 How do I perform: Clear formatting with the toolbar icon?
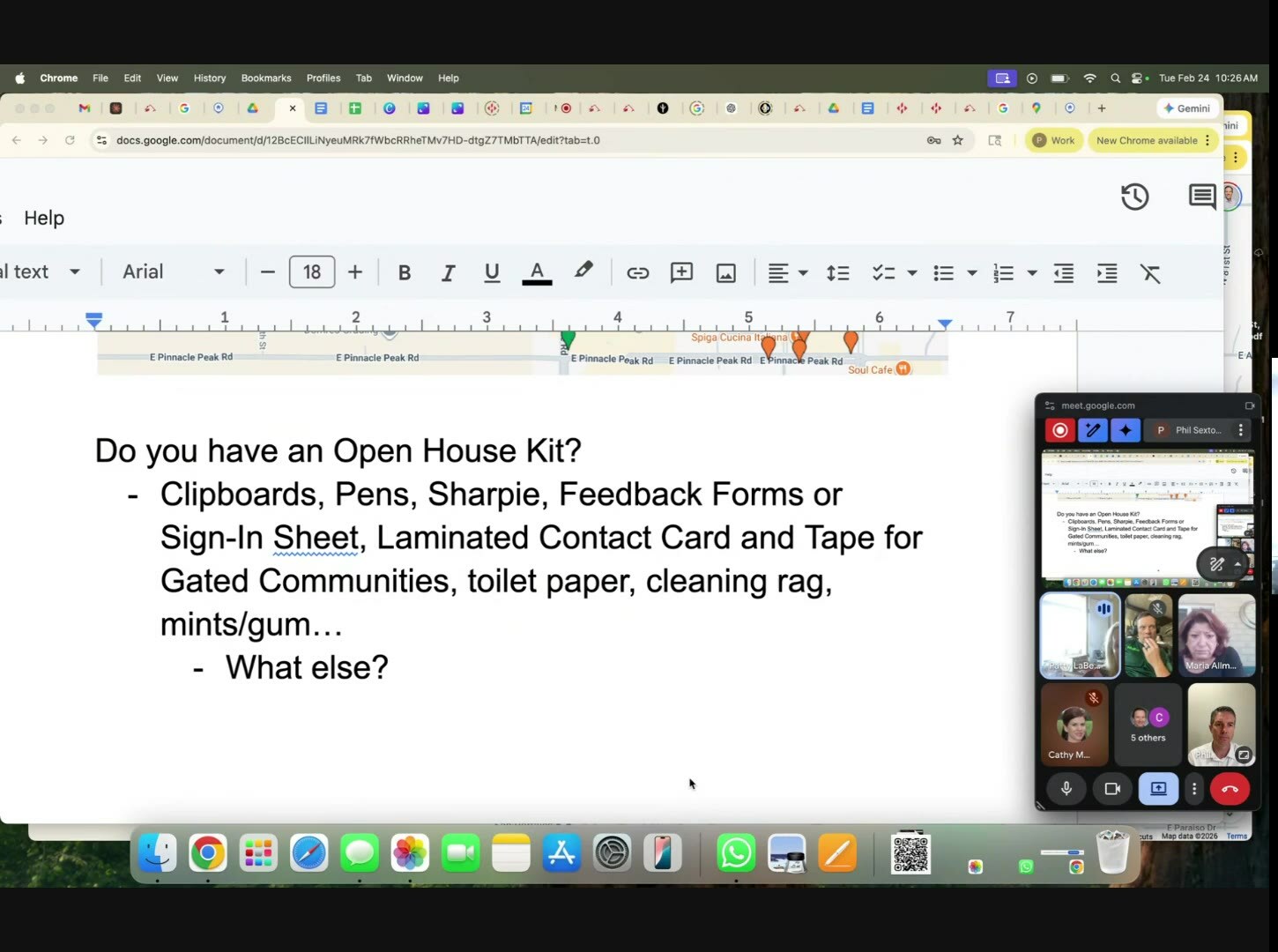(x=1150, y=273)
